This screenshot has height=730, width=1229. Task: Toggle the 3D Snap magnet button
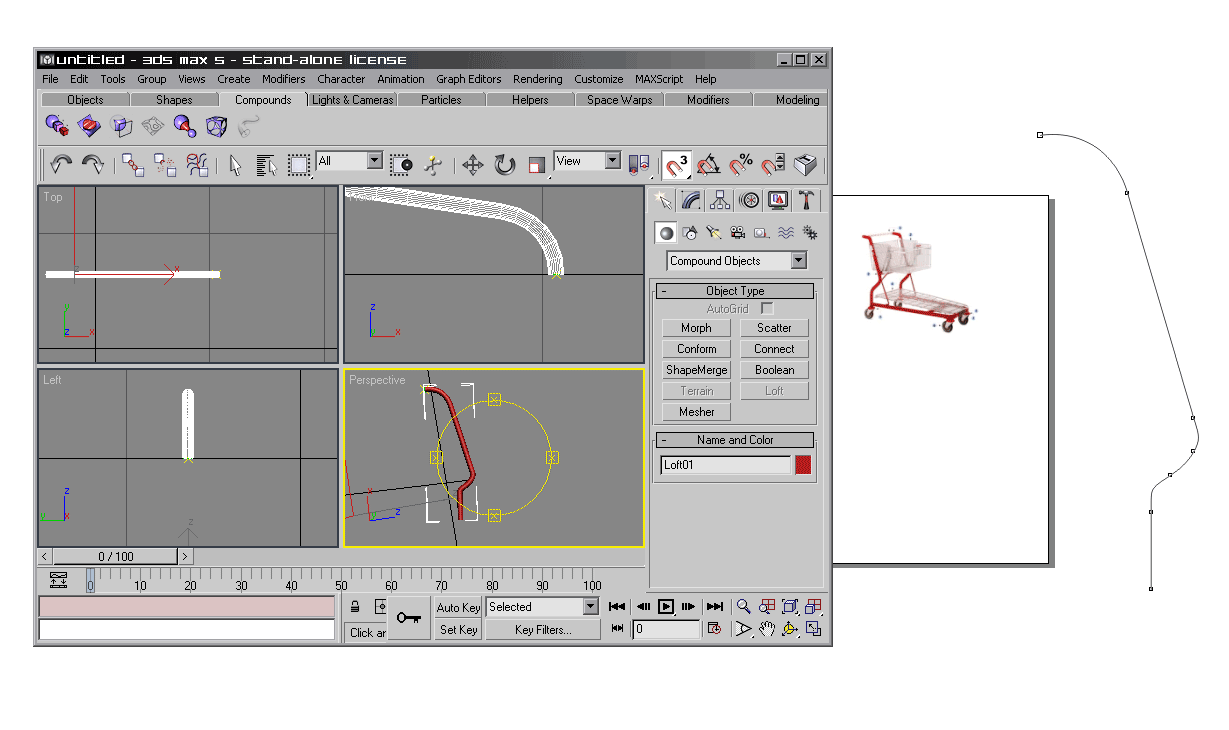pyautogui.click(x=677, y=164)
